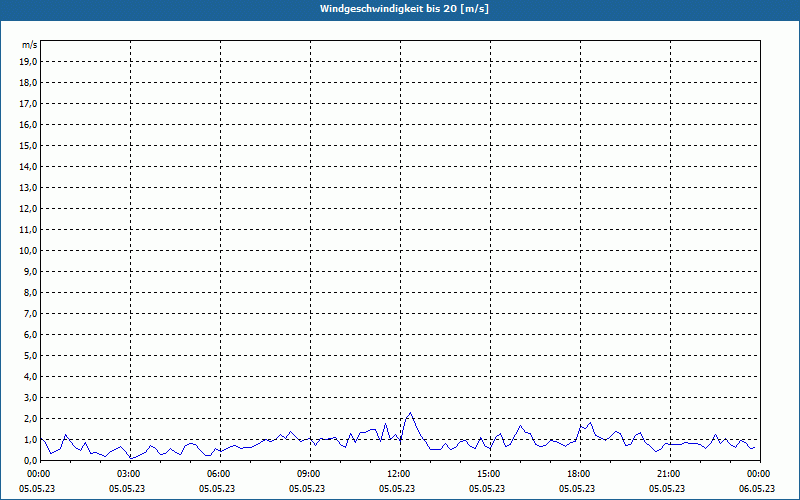800x500 pixels.
Task: Click the 06.05.23 date label
Action: click(x=757, y=488)
